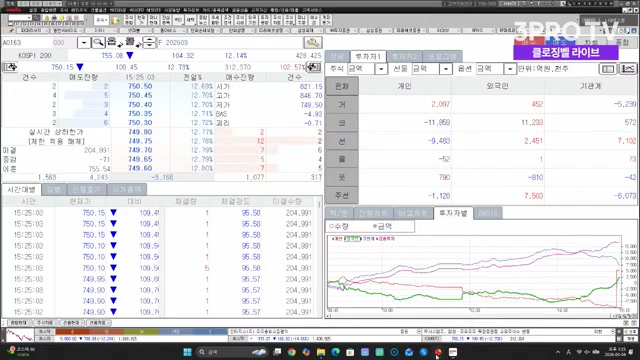This screenshot has width=640, height=360.
Task: Click the time table vertical scrollbar
Action: coord(320,257)
